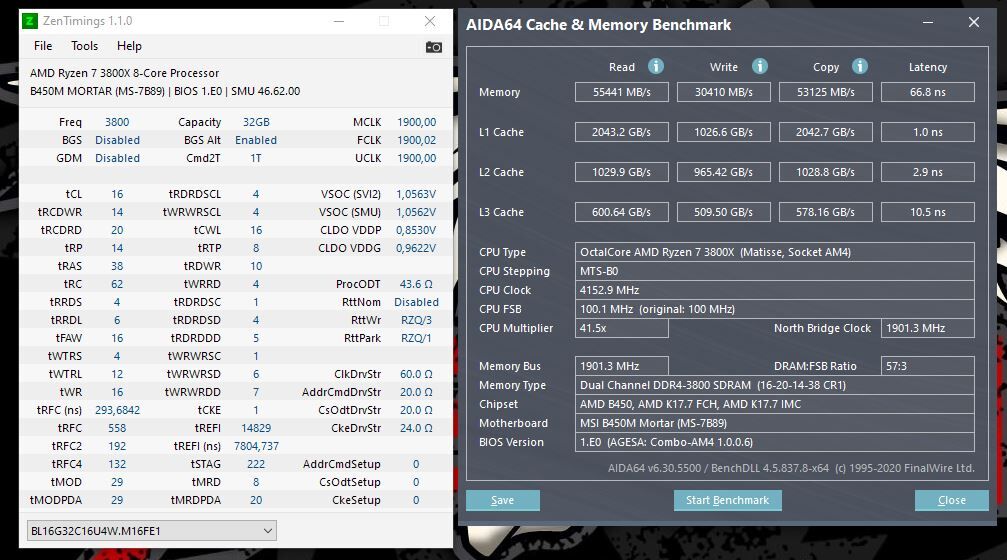Click the L3 Cache Copy value 578.16 GB/s

pyautogui.click(x=826, y=212)
